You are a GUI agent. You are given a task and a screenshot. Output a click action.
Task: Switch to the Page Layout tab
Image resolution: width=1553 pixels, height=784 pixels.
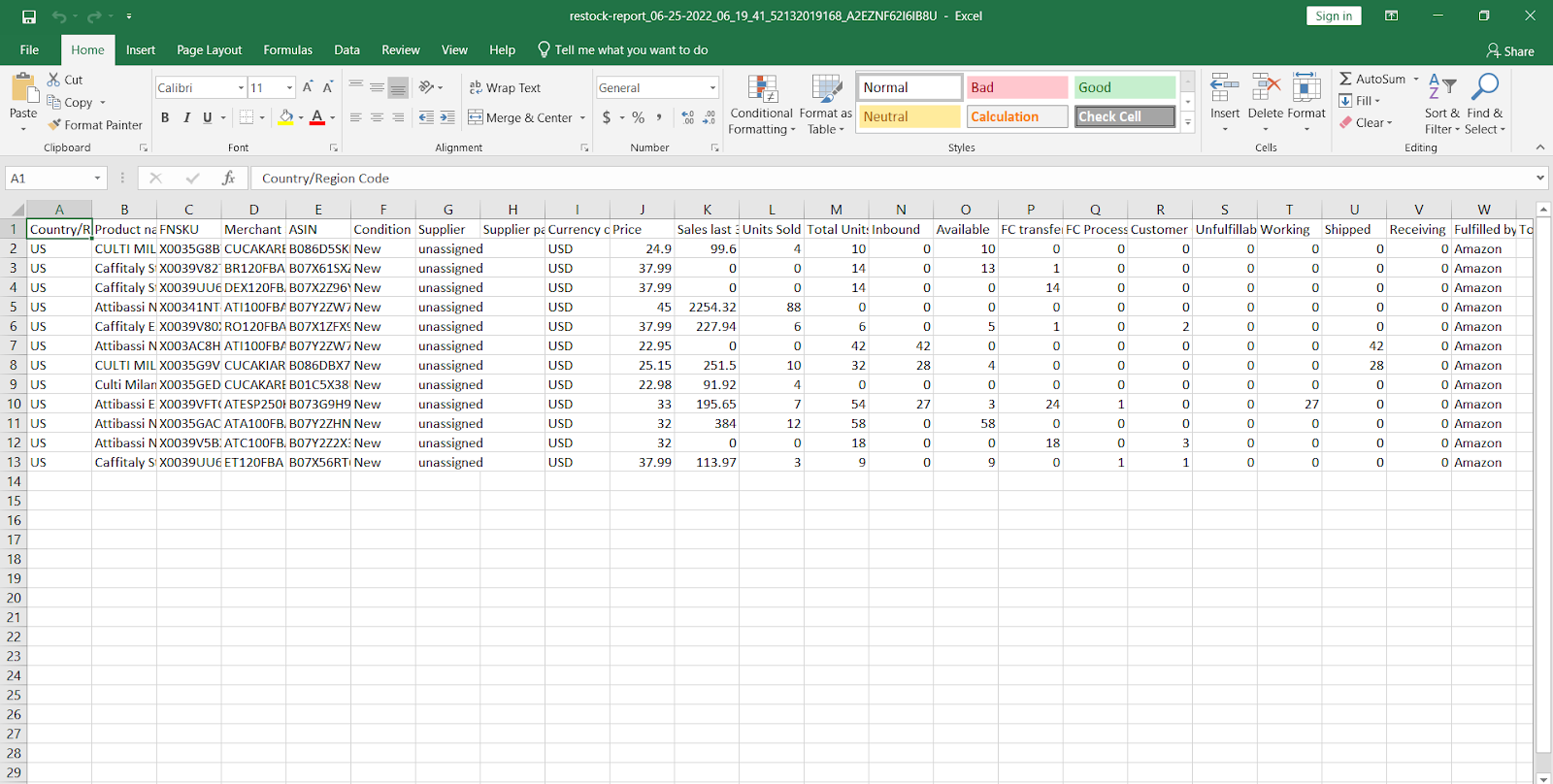(x=209, y=50)
